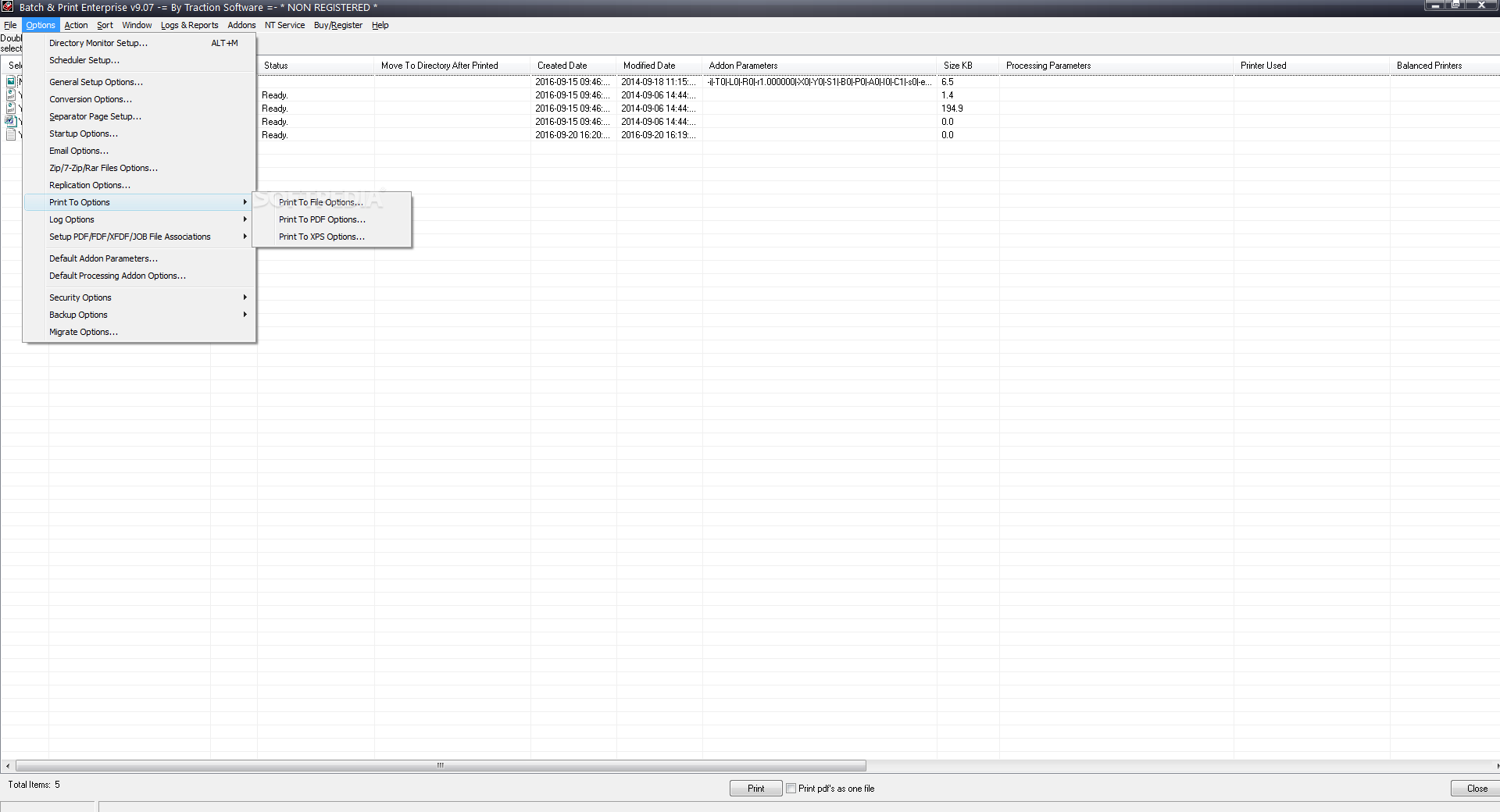
Task: Click the Balanced Printers column header
Action: point(1445,66)
